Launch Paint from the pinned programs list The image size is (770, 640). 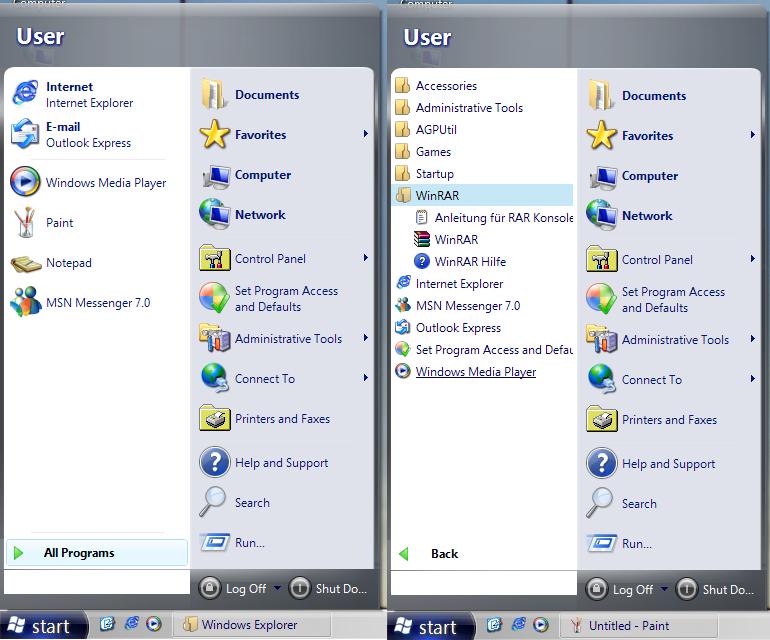pos(59,223)
